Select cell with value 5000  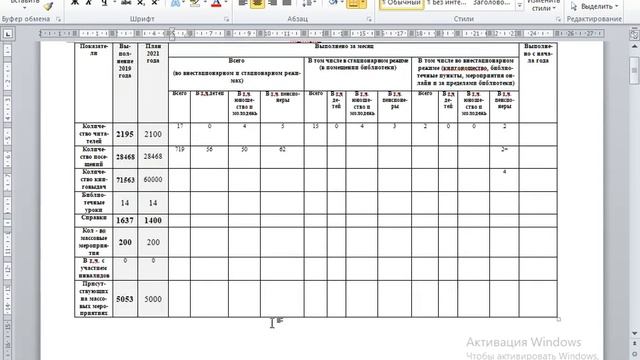click(x=153, y=299)
